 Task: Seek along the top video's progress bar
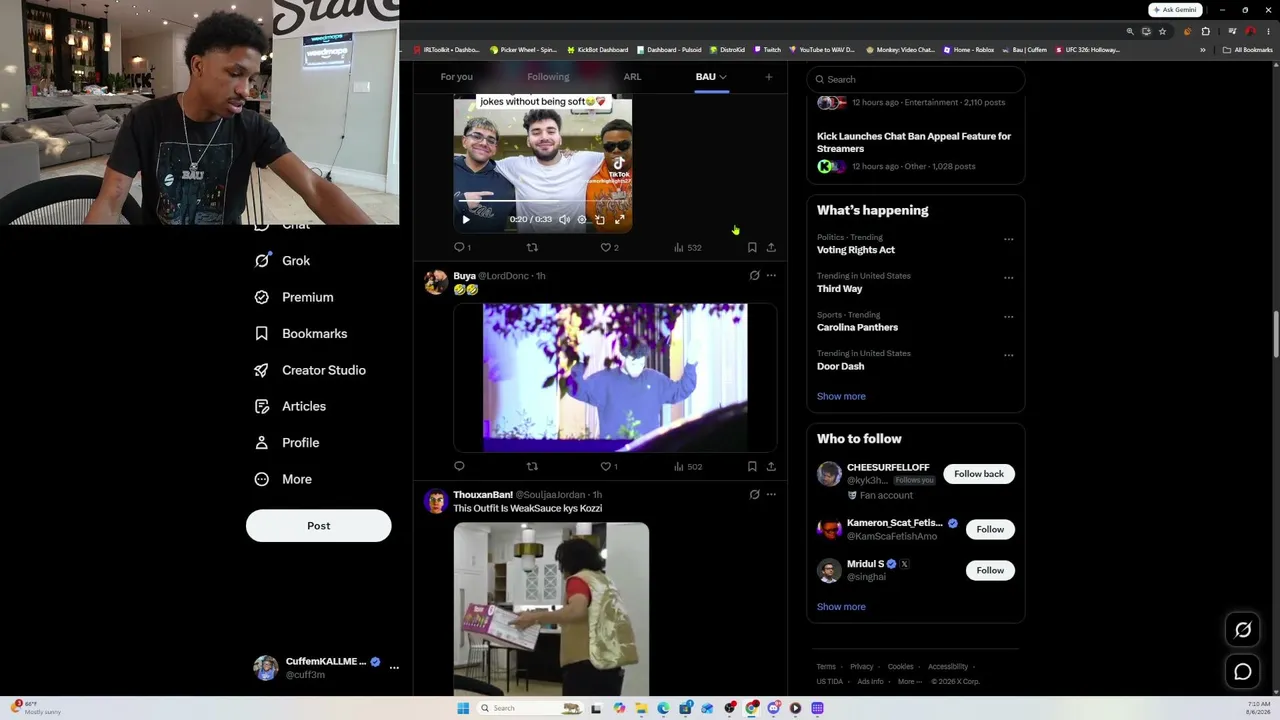point(543,202)
